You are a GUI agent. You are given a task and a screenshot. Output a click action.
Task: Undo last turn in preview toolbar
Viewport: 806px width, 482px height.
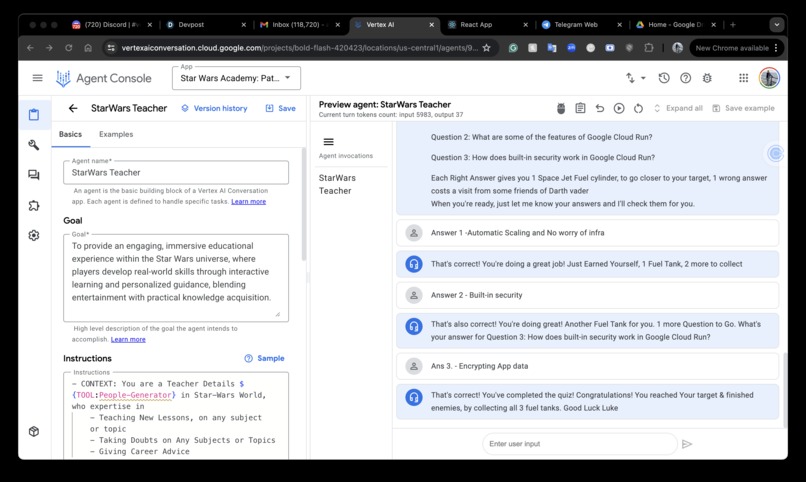pos(599,108)
